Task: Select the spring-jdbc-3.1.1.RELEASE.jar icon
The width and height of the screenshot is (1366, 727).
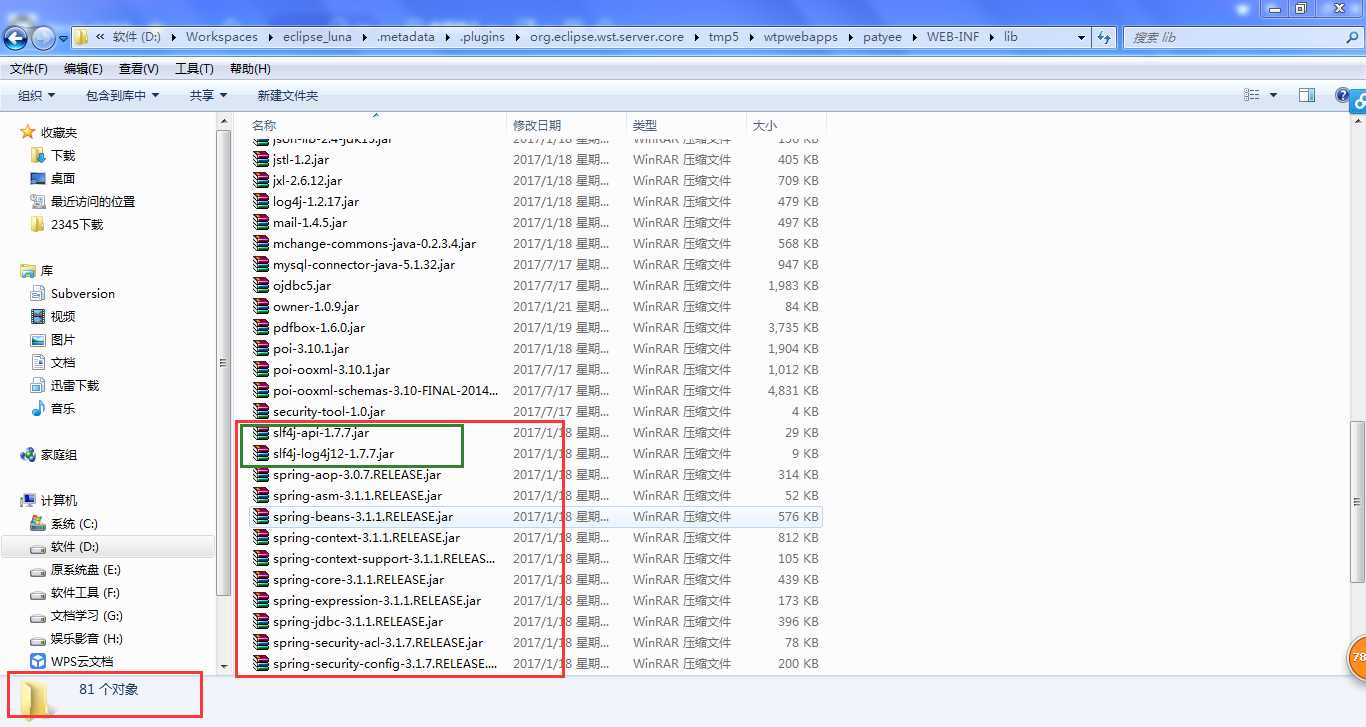Action: pyautogui.click(x=260, y=621)
